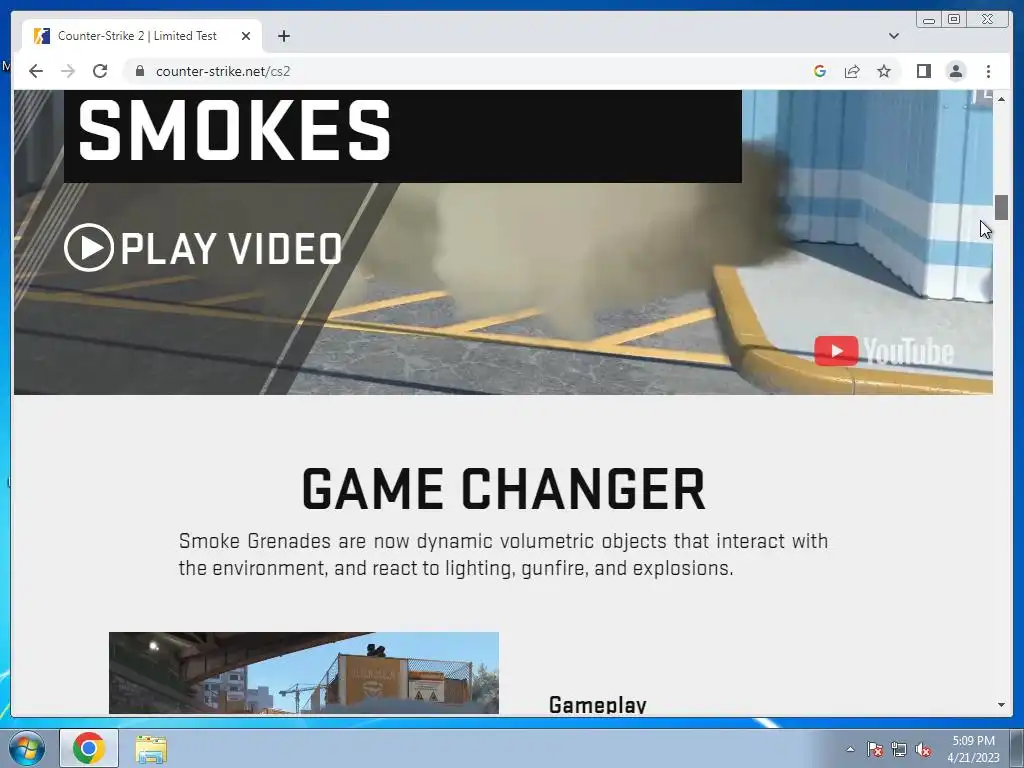The image size is (1024, 768).
Task: Open File Explorer from taskbar
Action: coord(151,748)
